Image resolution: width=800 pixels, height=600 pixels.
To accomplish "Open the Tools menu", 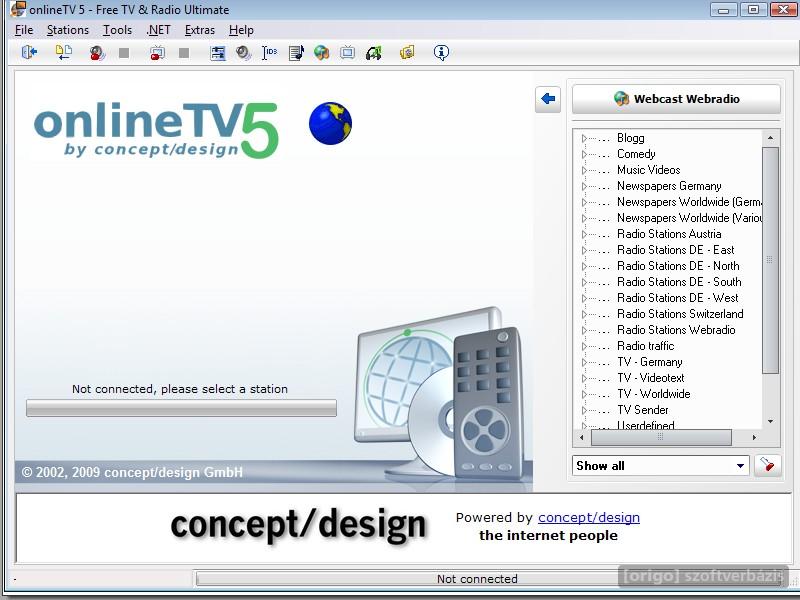I will pyautogui.click(x=117, y=30).
